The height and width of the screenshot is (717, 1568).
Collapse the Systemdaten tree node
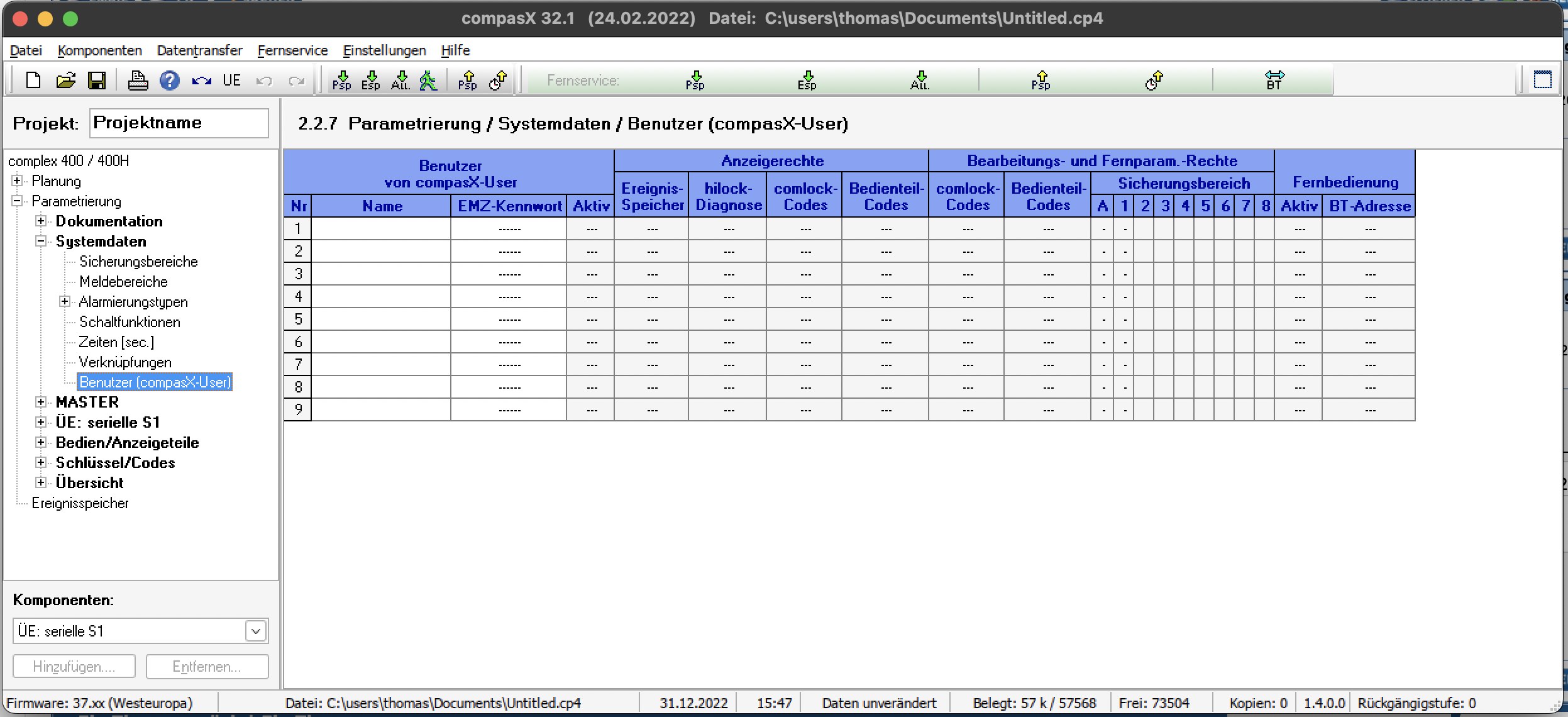click(x=41, y=242)
